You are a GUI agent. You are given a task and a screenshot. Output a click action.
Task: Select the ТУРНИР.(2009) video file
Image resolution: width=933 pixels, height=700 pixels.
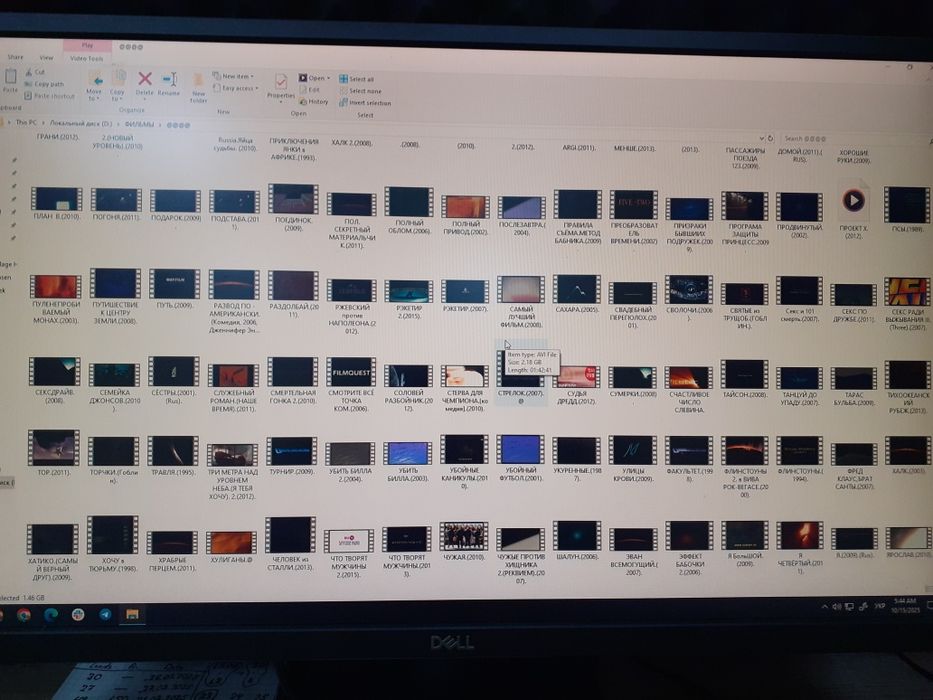[x=292, y=458]
